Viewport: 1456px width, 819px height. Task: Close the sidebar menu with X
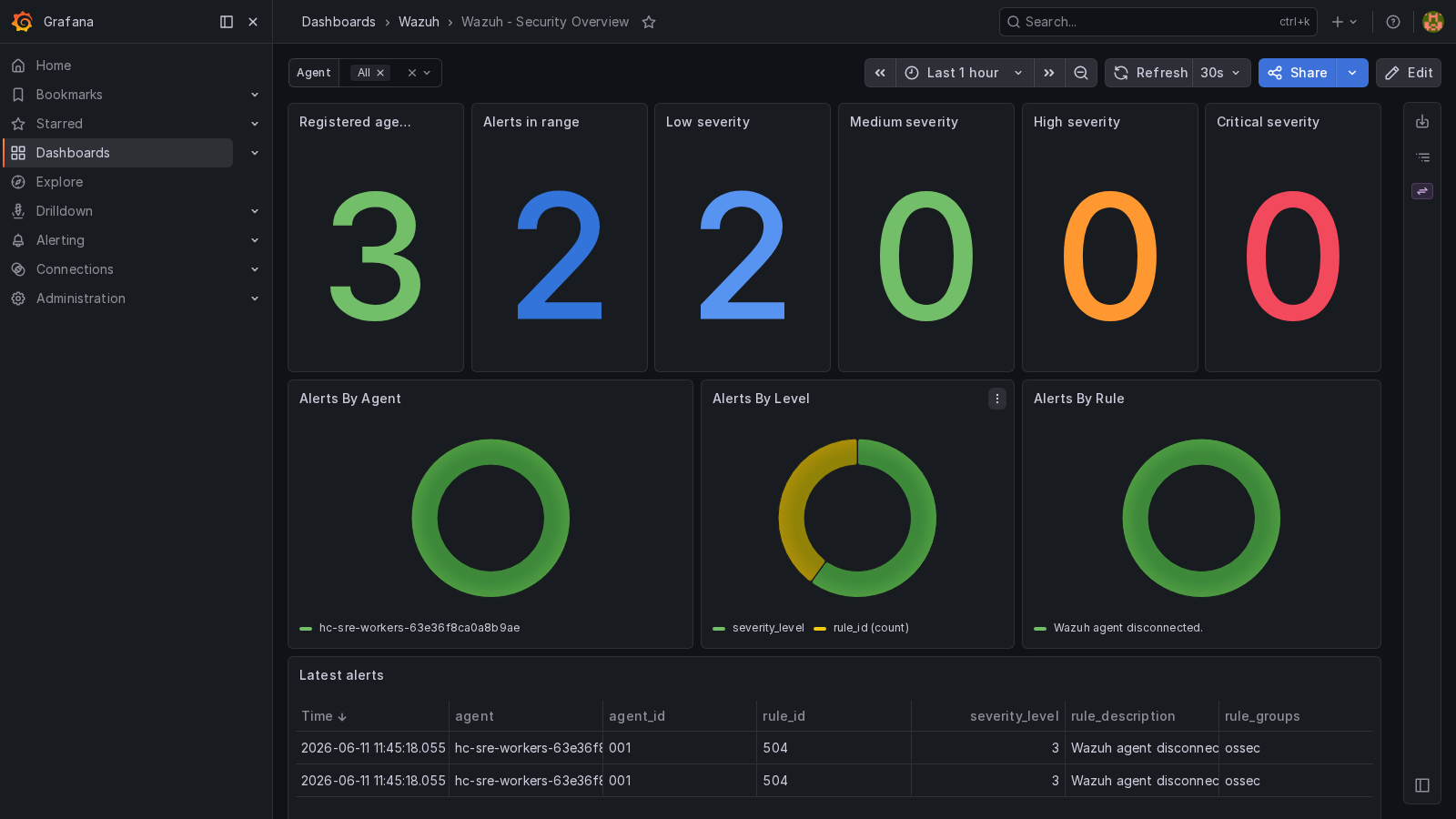(253, 22)
